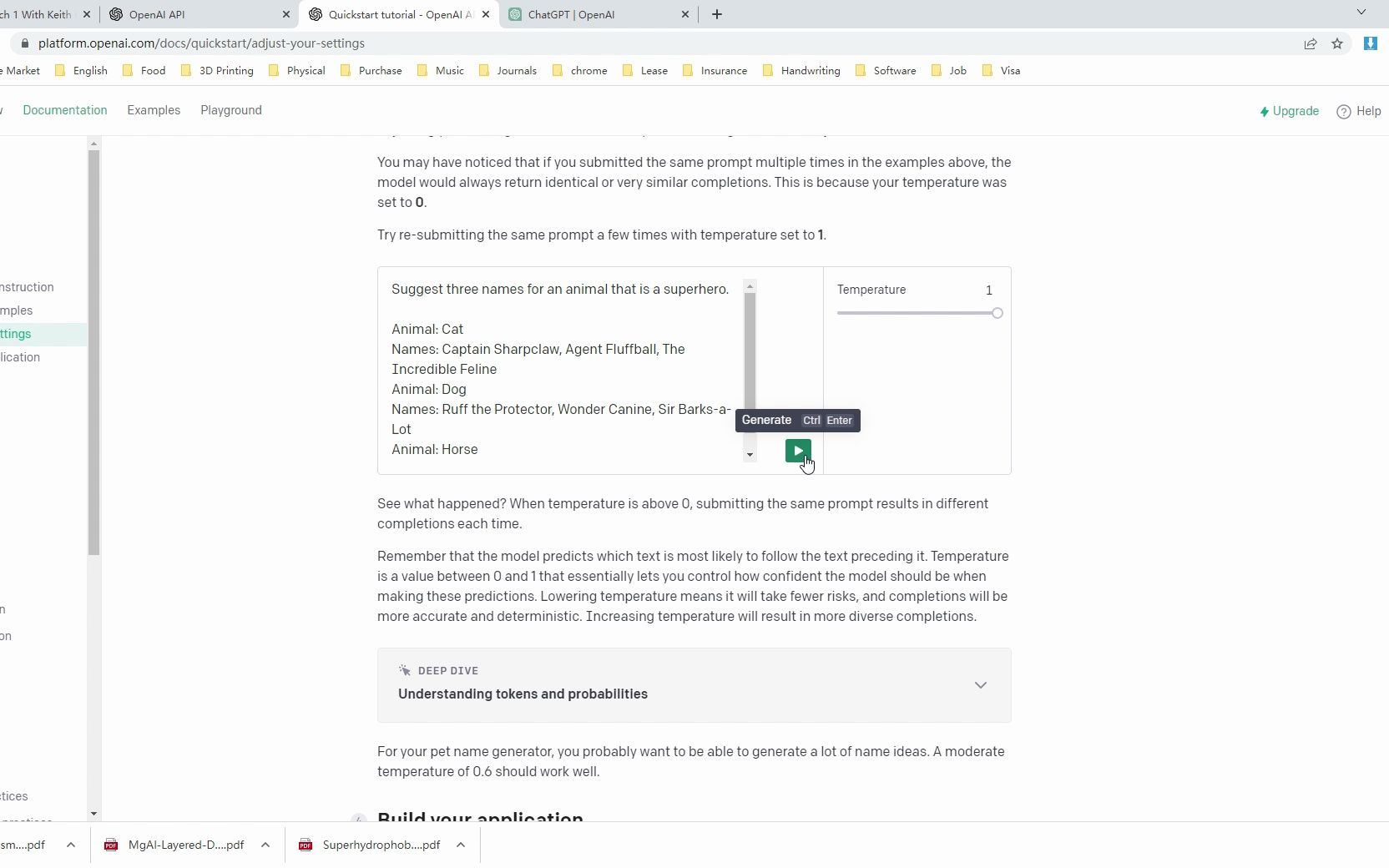Open the Examples nav link

[154, 110]
